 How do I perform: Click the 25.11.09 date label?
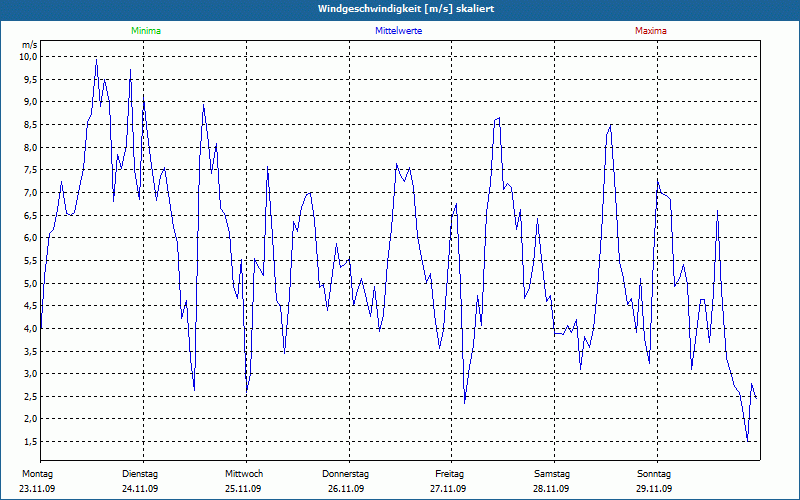click(x=243, y=489)
